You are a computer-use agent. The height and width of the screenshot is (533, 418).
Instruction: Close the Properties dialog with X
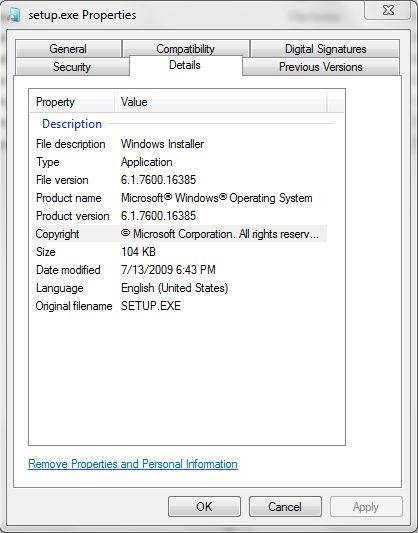[x=388, y=10]
